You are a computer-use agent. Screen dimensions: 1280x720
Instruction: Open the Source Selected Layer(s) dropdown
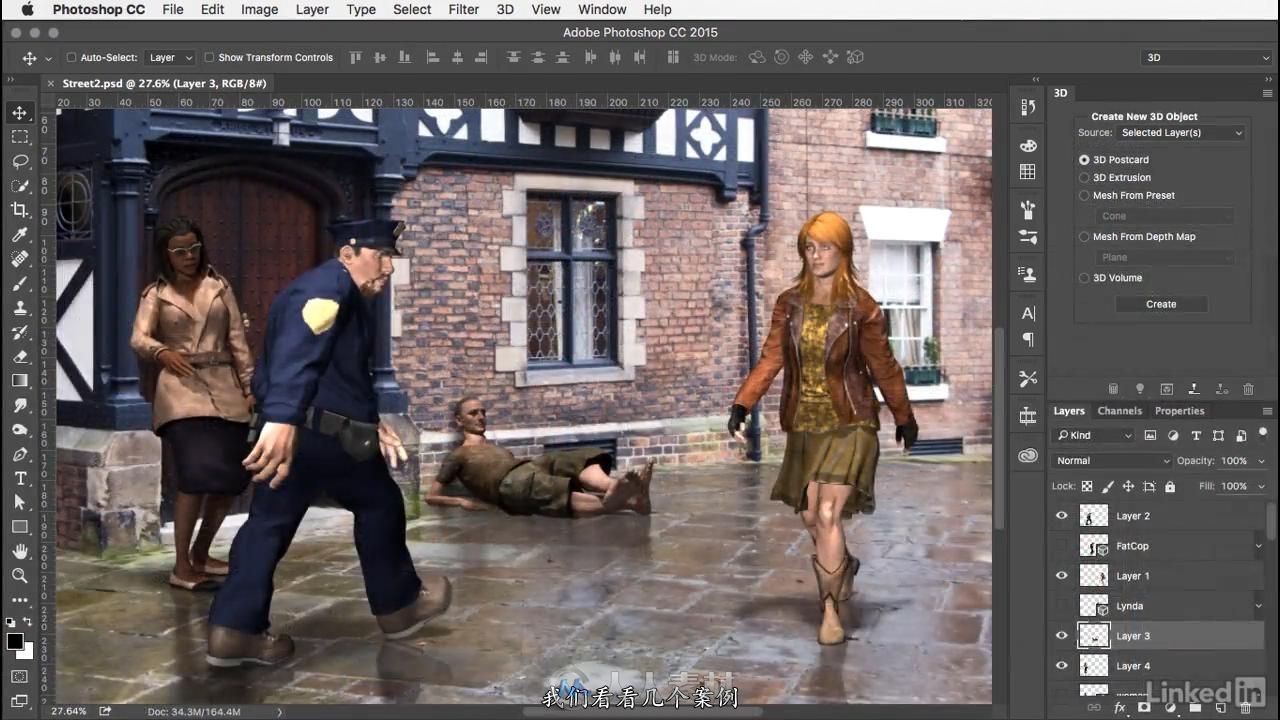(x=1181, y=132)
